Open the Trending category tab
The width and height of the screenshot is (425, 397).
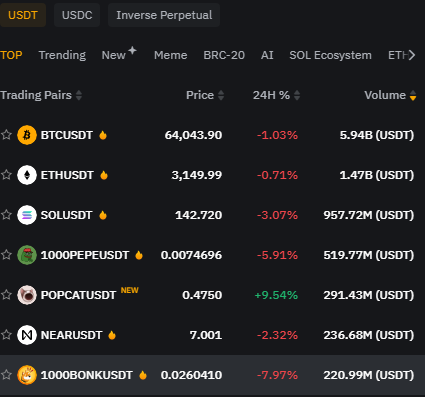coord(62,55)
